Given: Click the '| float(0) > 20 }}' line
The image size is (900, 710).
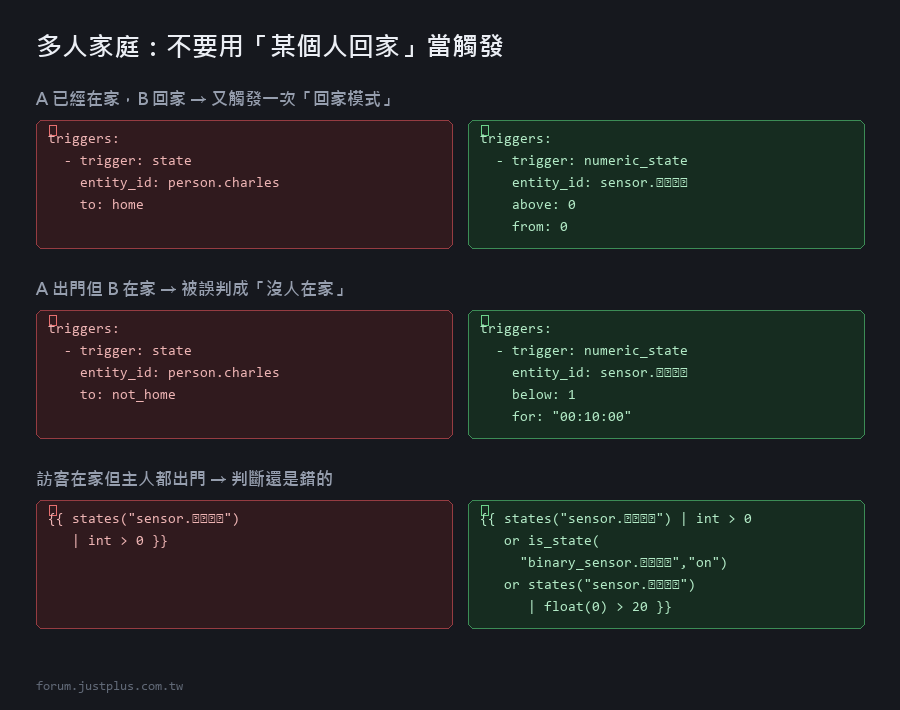Looking at the screenshot, I should 599,607.
